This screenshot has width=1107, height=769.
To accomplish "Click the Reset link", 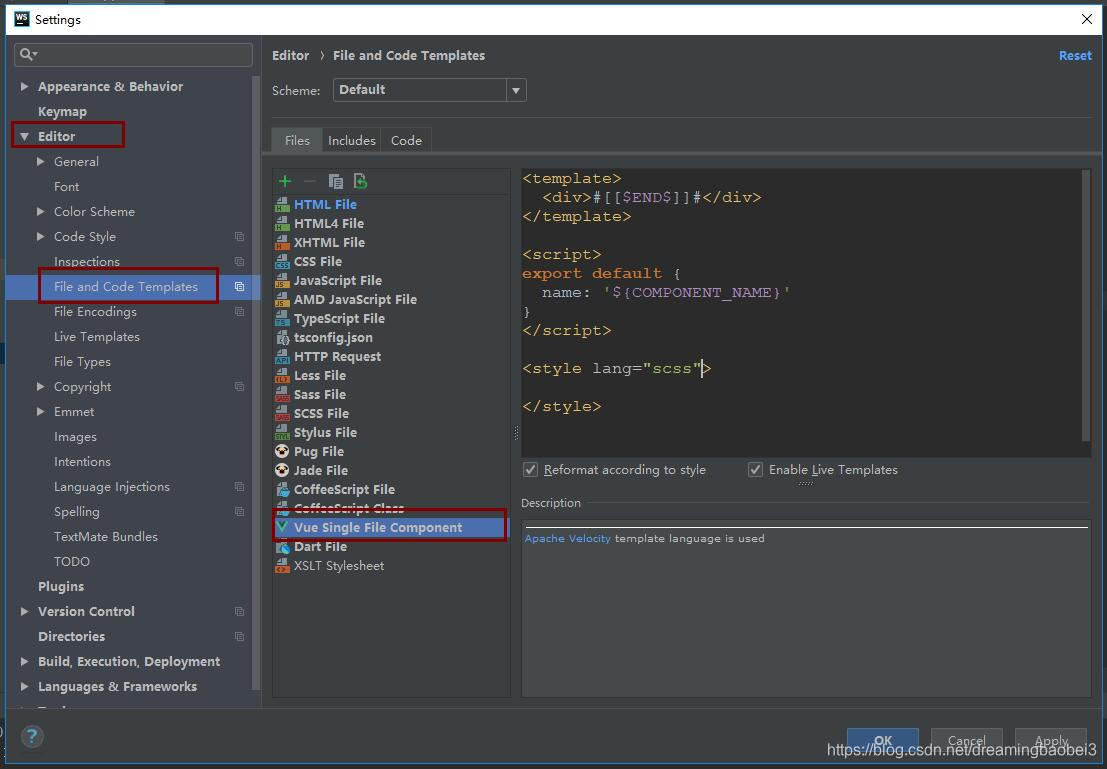I will (x=1075, y=56).
